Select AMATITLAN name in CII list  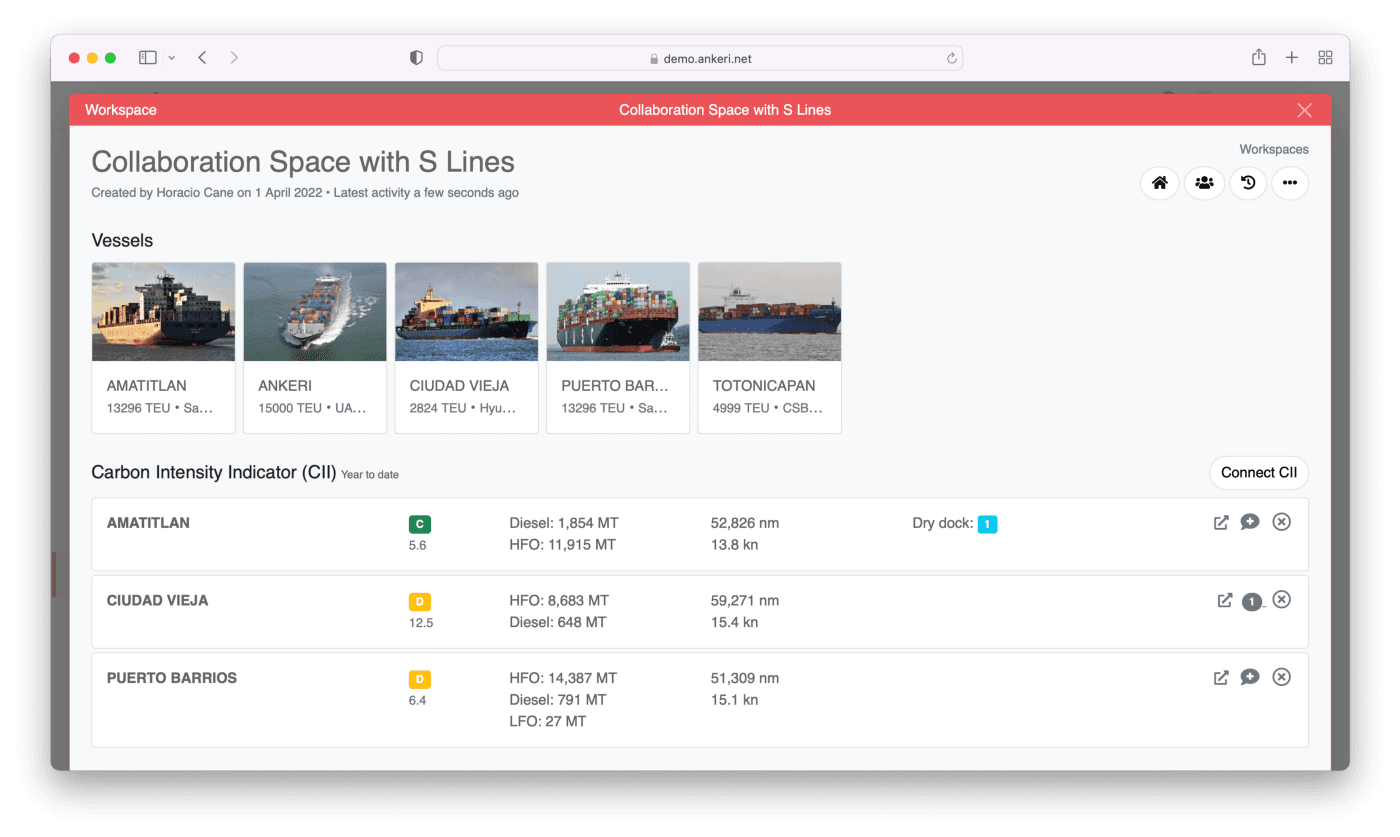click(x=148, y=523)
